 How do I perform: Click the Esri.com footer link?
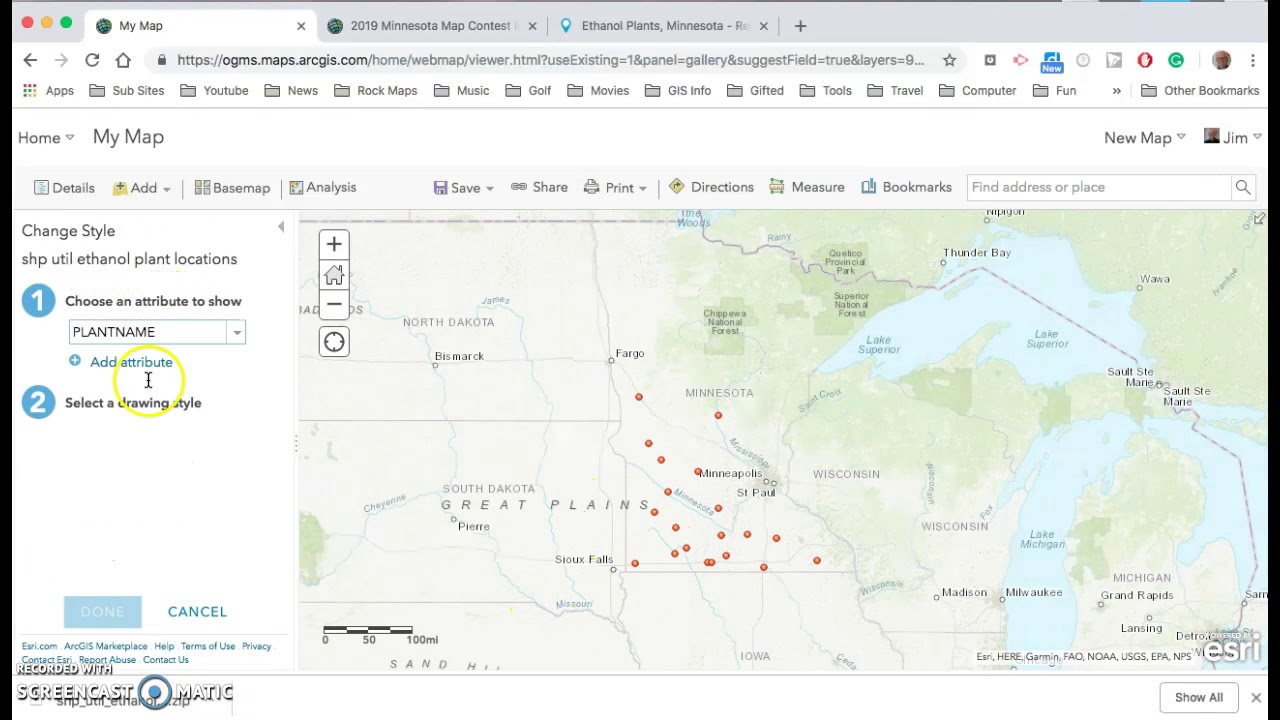tap(39, 646)
